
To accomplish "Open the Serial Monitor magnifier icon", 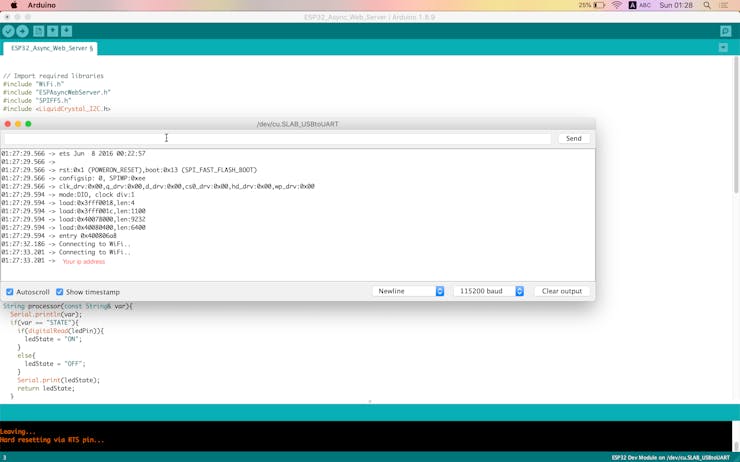I will tap(725, 31).
